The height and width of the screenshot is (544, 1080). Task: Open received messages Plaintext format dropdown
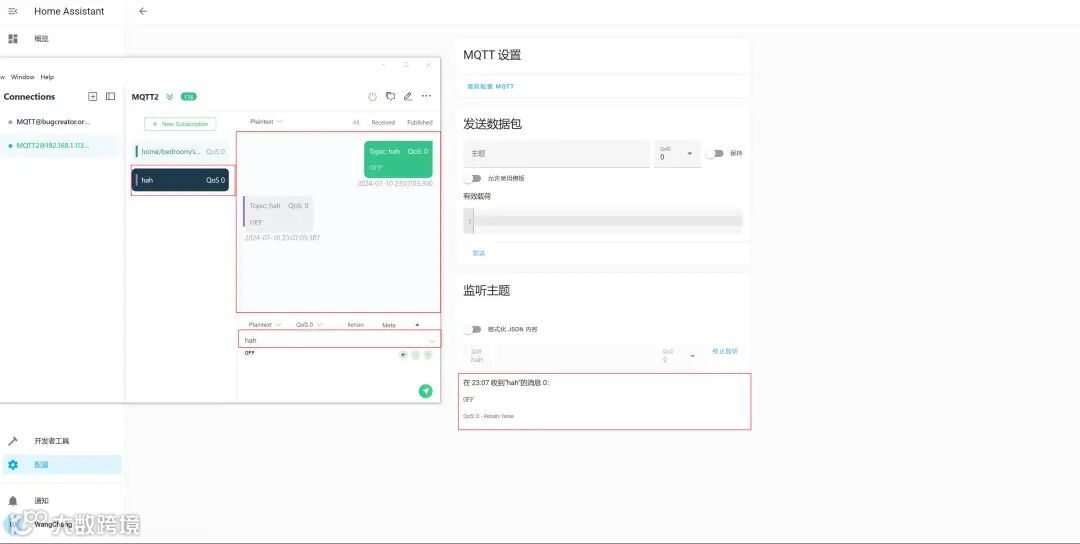point(266,122)
